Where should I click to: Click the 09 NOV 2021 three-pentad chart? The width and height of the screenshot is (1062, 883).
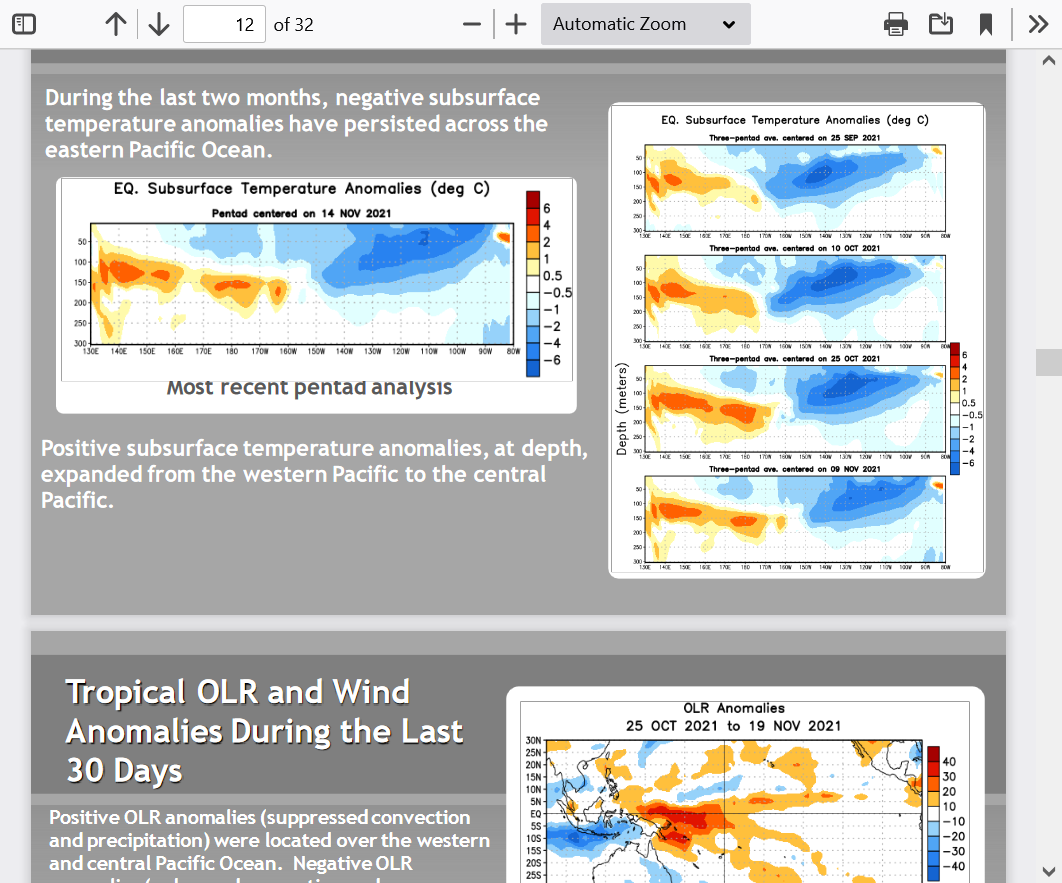[x=795, y=519]
